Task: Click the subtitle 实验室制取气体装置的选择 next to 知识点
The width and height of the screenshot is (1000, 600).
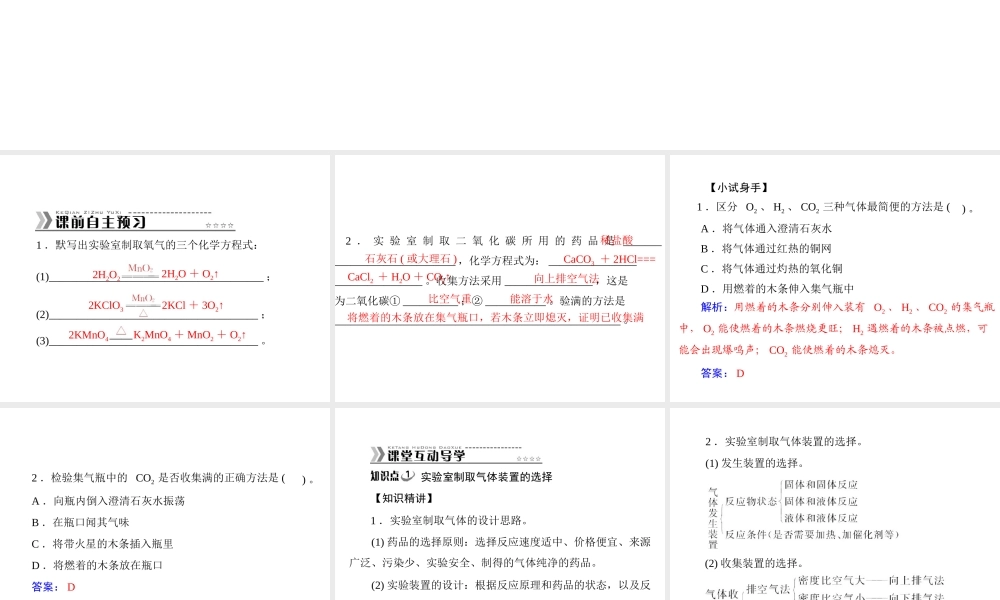Action: [x=487, y=477]
